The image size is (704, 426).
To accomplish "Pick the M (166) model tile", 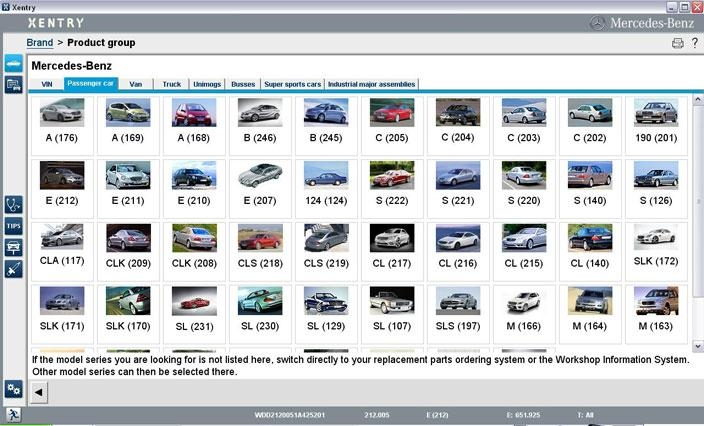I will 524,314.
